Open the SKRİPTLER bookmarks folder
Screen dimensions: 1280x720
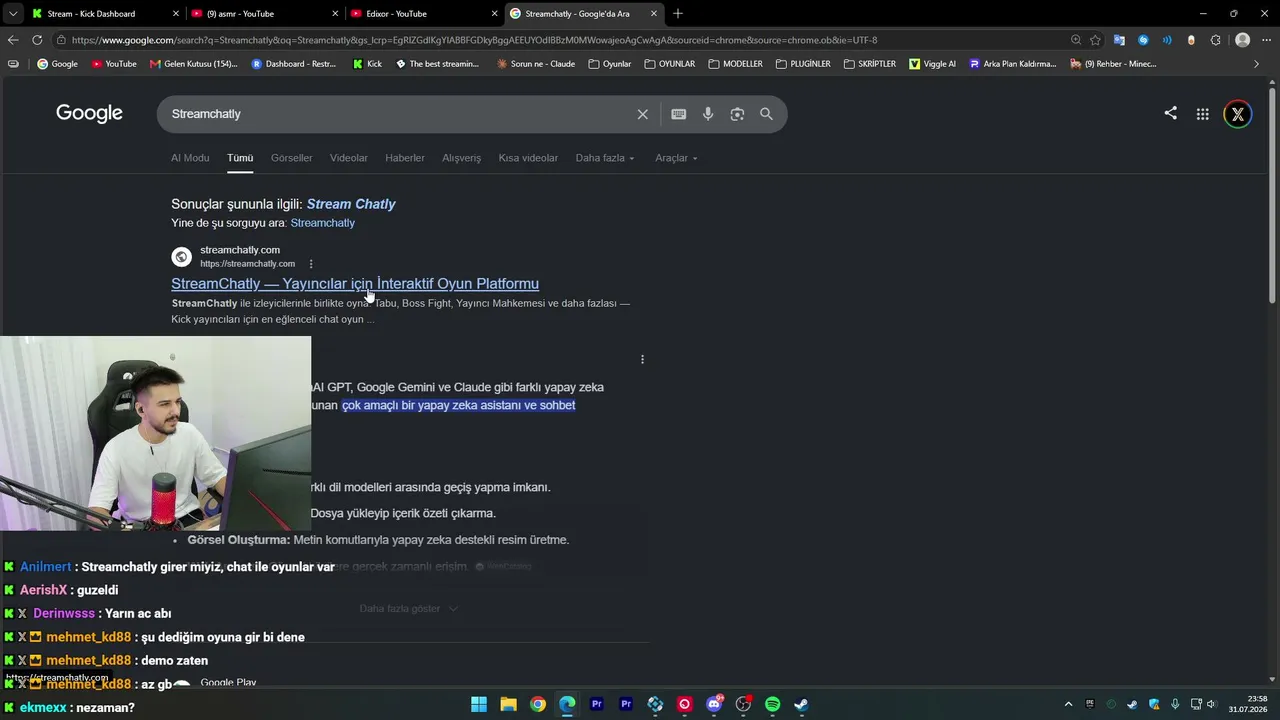(x=870, y=64)
